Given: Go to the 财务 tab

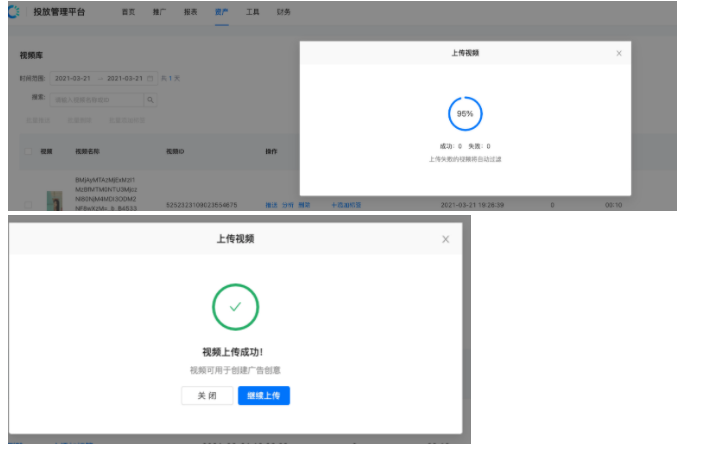Looking at the screenshot, I should click(284, 12).
